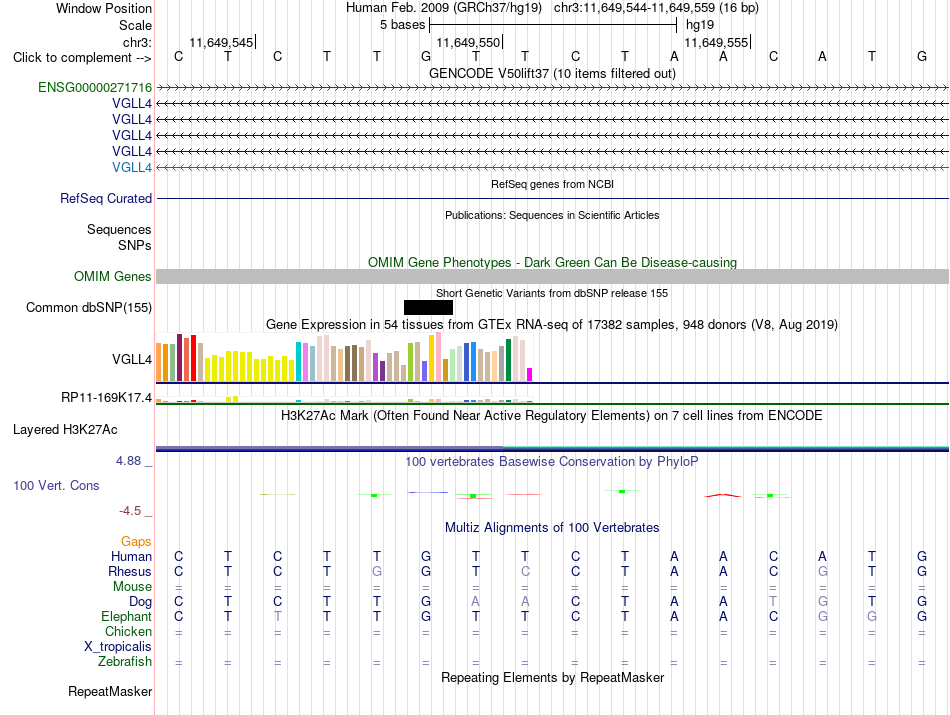This screenshot has height=715, width=950.
Task: Select the Mouse alignment row label
Action: (132, 587)
